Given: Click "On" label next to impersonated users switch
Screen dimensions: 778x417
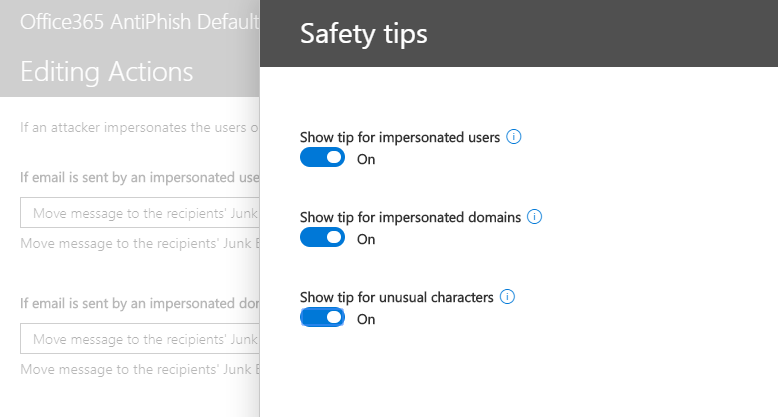Looking at the screenshot, I should tap(366, 159).
